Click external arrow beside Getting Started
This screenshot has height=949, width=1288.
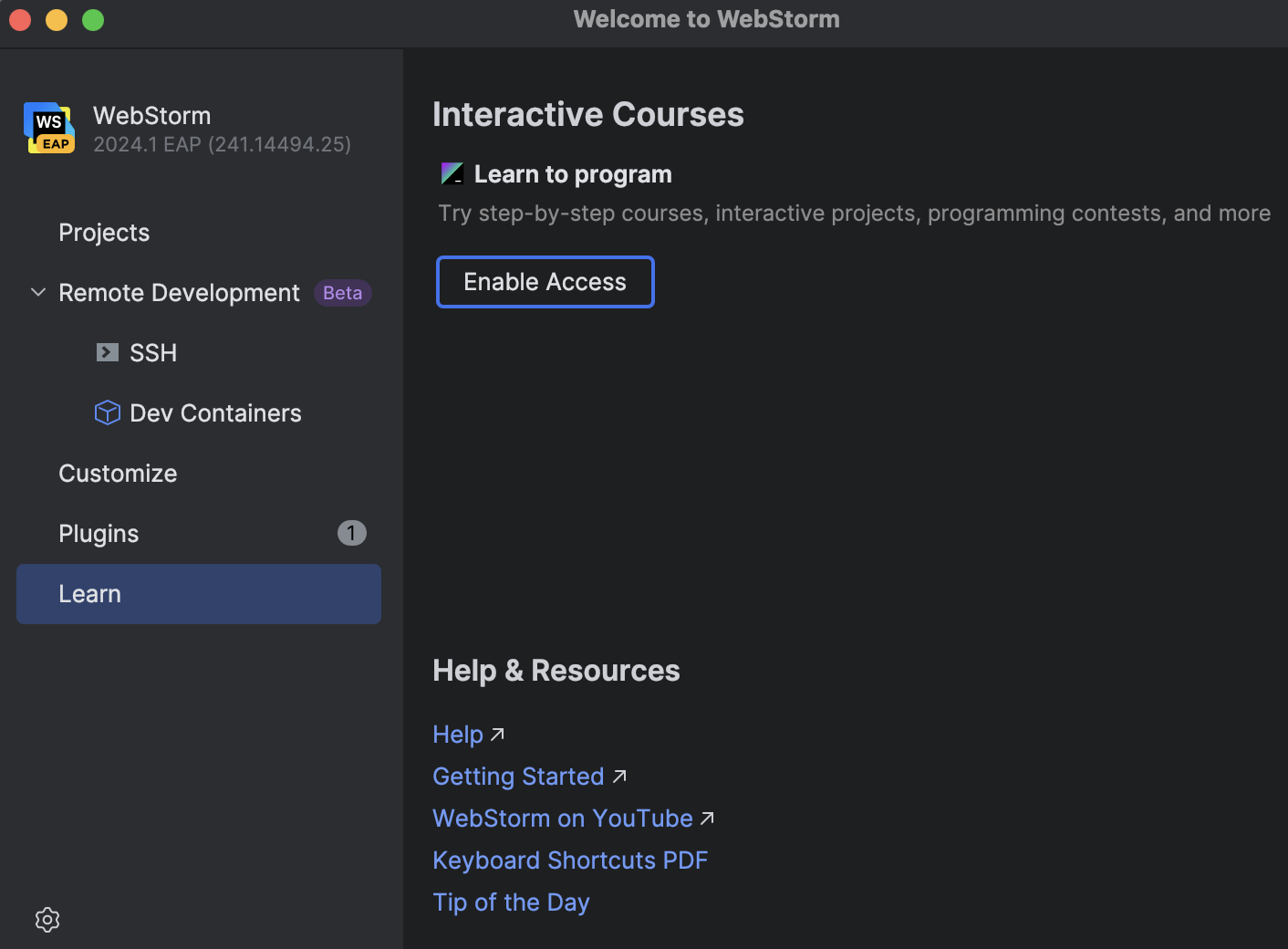click(x=619, y=776)
